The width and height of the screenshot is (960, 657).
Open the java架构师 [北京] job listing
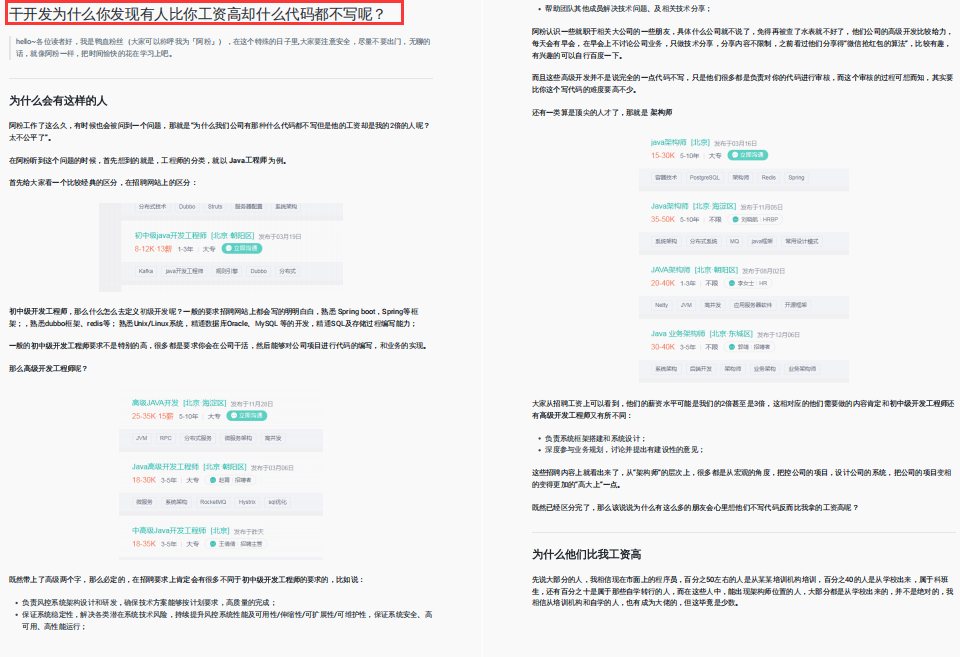tap(680, 142)
